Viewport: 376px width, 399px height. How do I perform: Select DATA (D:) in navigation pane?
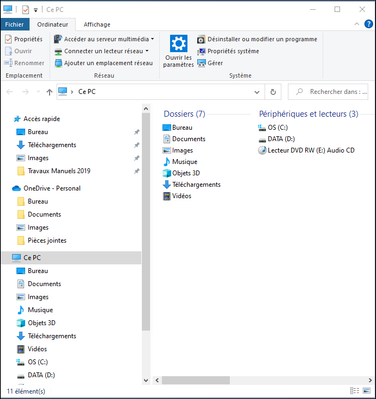pos(36,375)
